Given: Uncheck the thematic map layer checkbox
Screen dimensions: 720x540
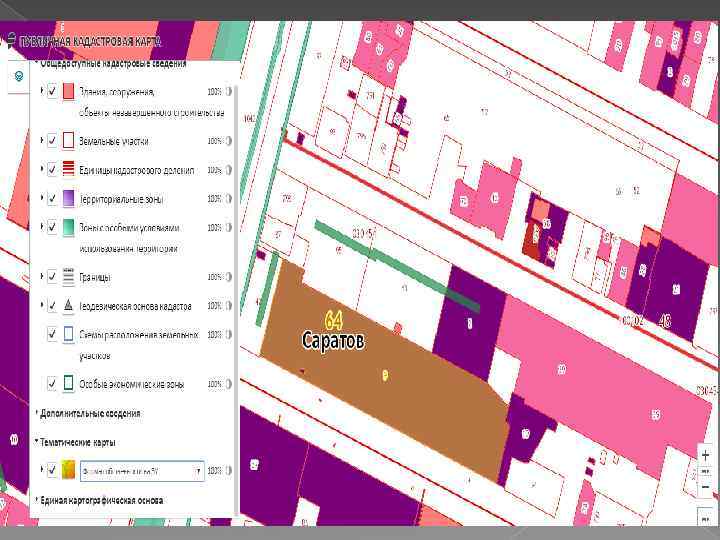Looking at the screenshot, I should click(x=52, y=470).
